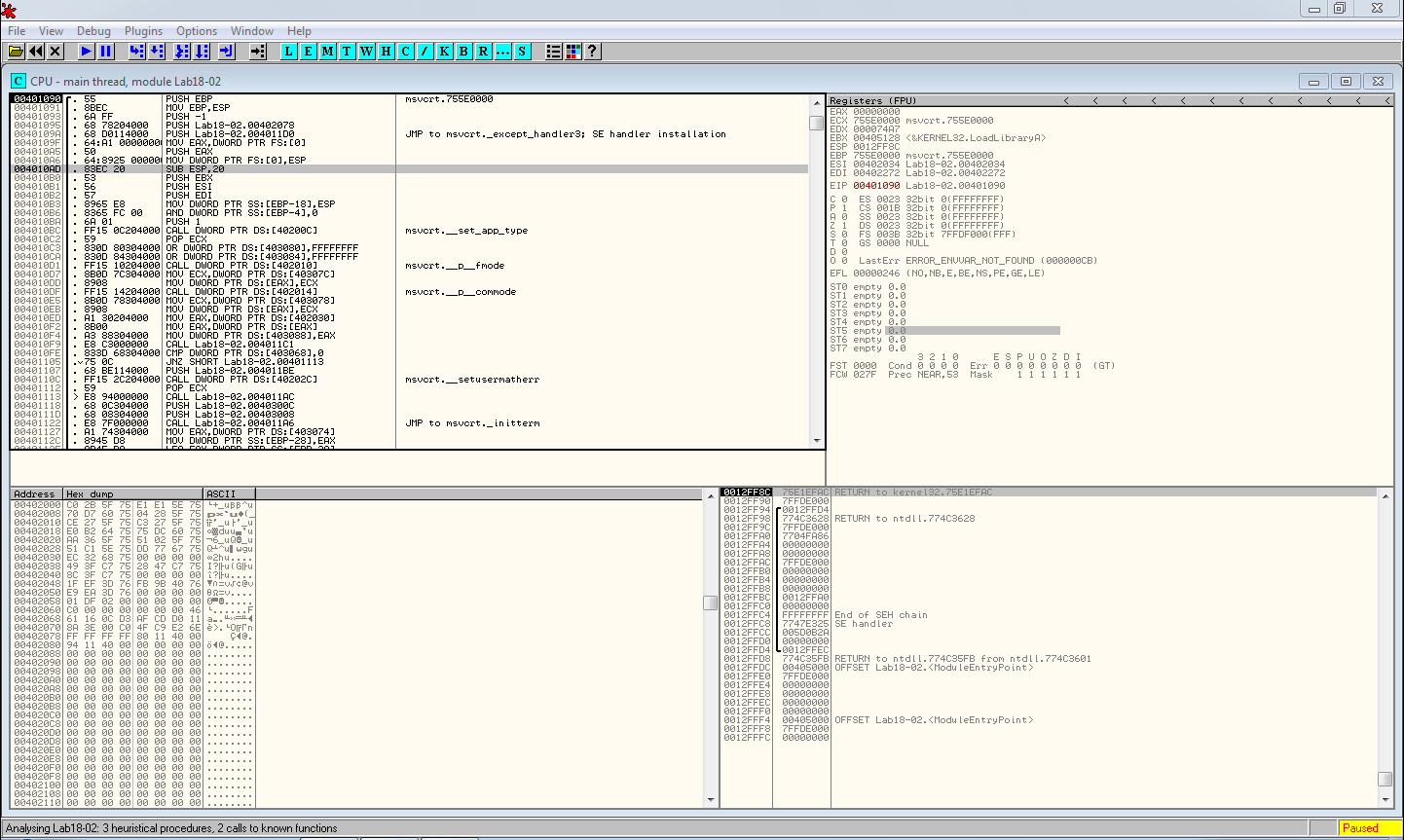Click the Execute till return icon
The height and width of the screenshot is (840, 1404).
pyautogui.click(x=227, y=51)
